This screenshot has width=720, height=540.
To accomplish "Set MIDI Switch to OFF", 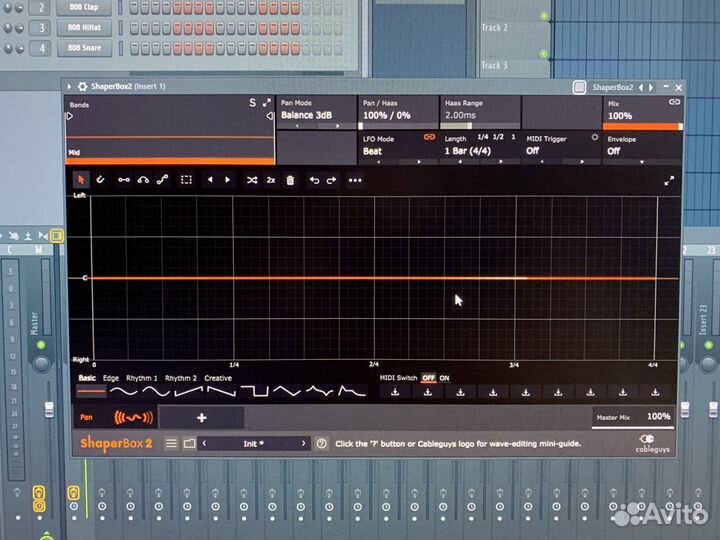I will (x=428, y=378).
